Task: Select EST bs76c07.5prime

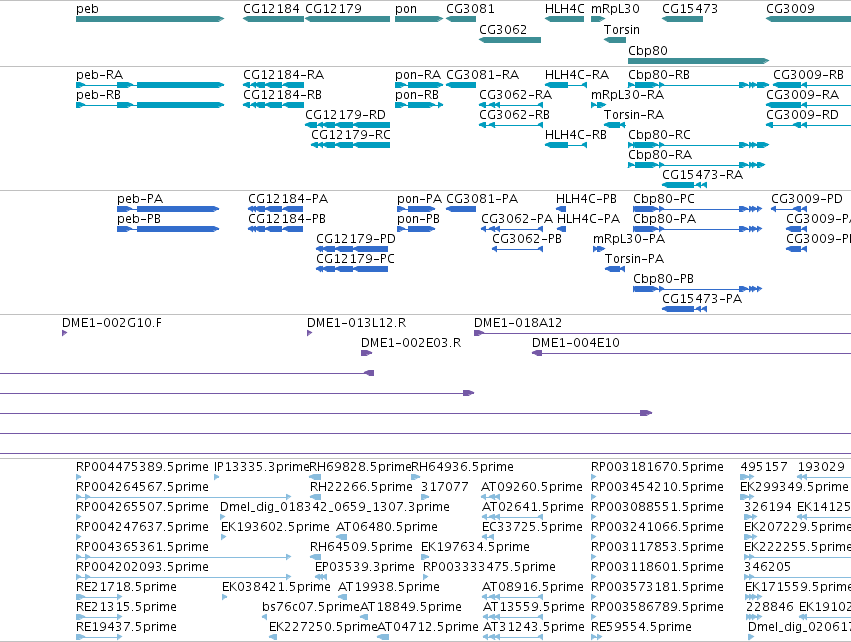Action: 311,607
